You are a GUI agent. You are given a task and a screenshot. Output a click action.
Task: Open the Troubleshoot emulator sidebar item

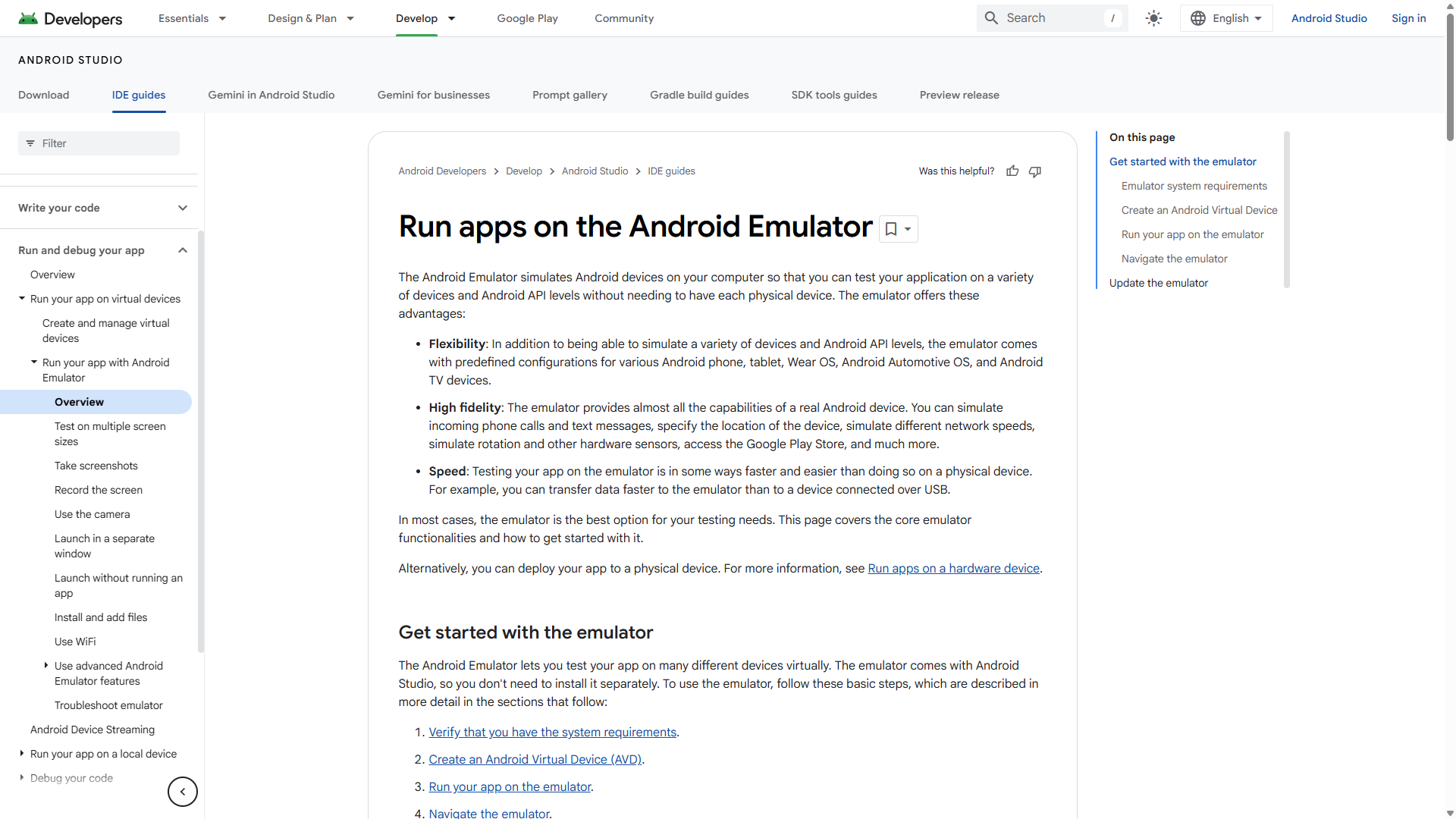(x=108, y=705)
